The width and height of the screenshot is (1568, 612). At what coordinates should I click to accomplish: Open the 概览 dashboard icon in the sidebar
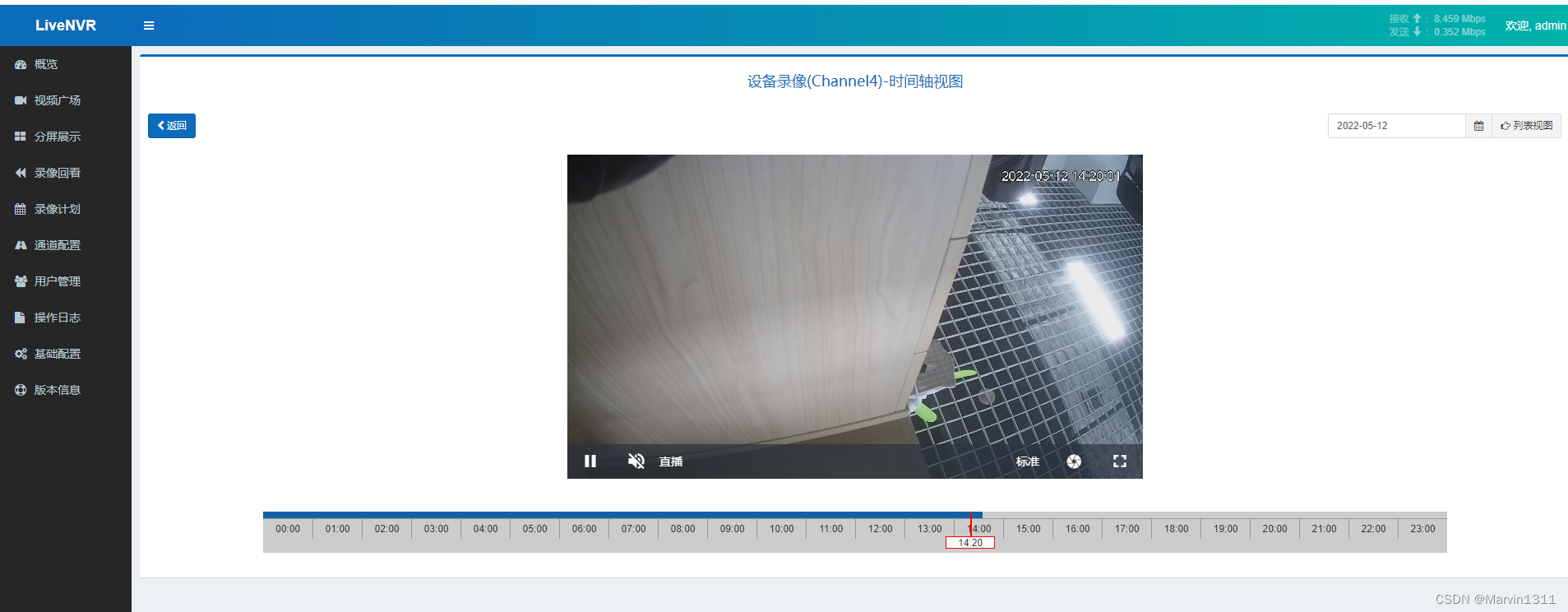(21, 64)
